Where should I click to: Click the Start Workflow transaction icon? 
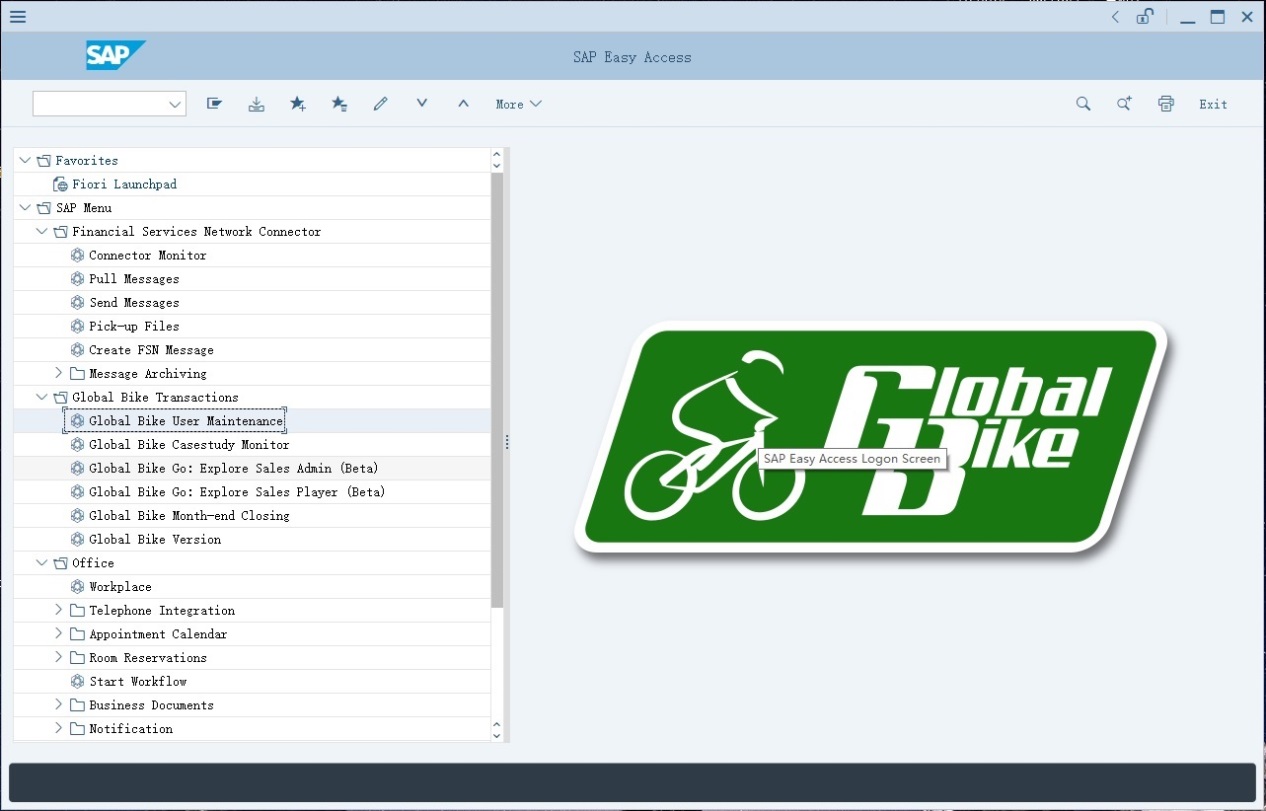pyautogui.click(x=78, y=681)
